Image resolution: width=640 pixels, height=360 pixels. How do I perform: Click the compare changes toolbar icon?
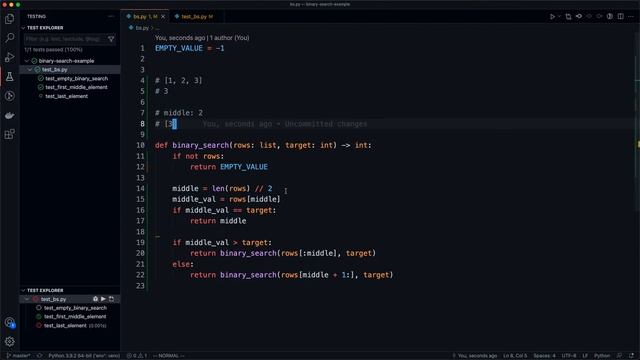(x=568, y=16)
